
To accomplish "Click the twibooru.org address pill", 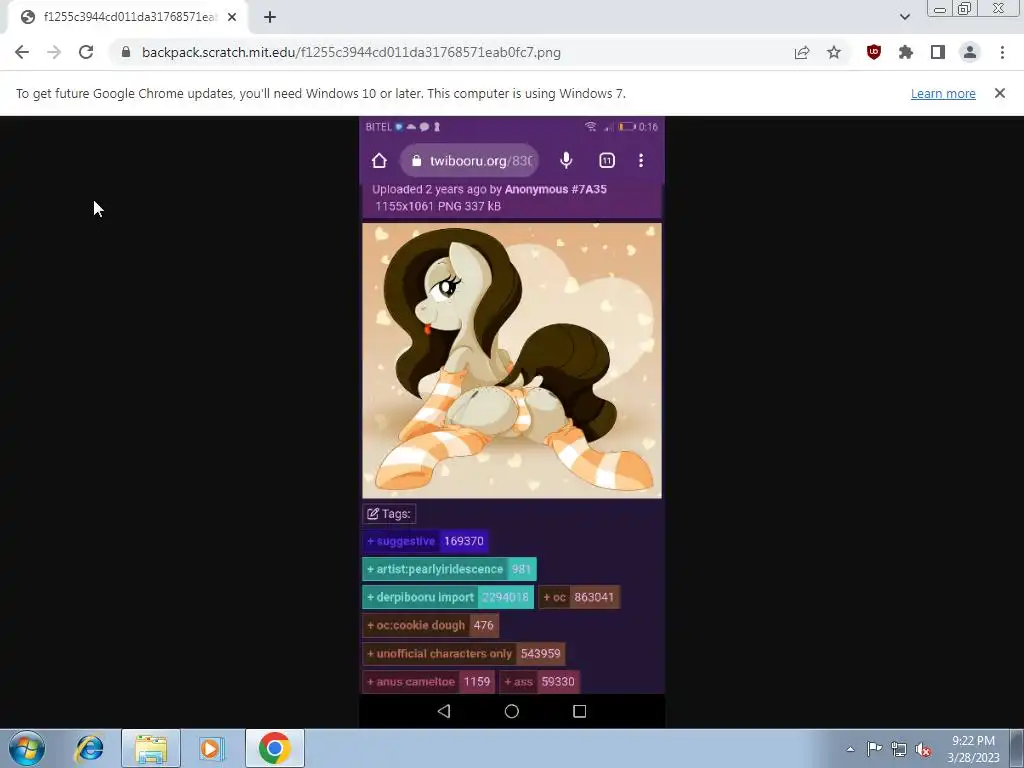I will (x=470, y=161).
